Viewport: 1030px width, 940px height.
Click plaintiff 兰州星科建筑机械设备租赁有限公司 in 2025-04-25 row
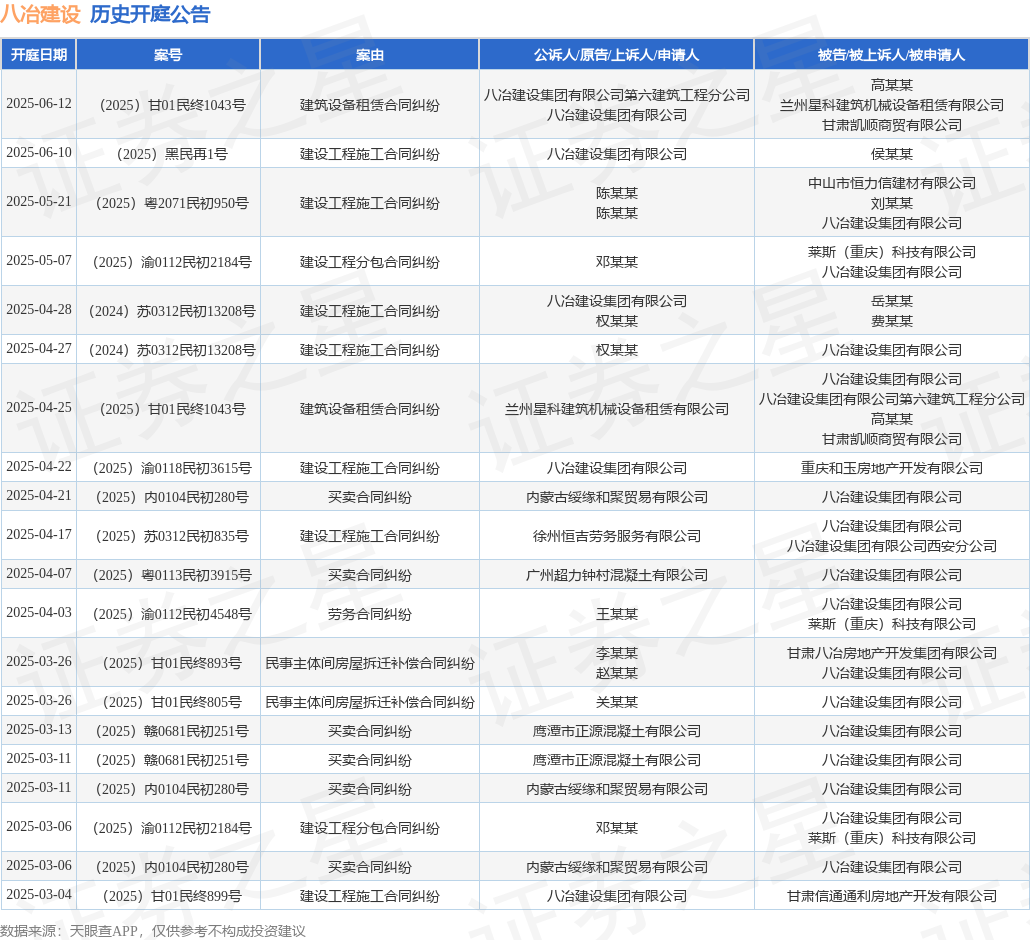(616, 409)
